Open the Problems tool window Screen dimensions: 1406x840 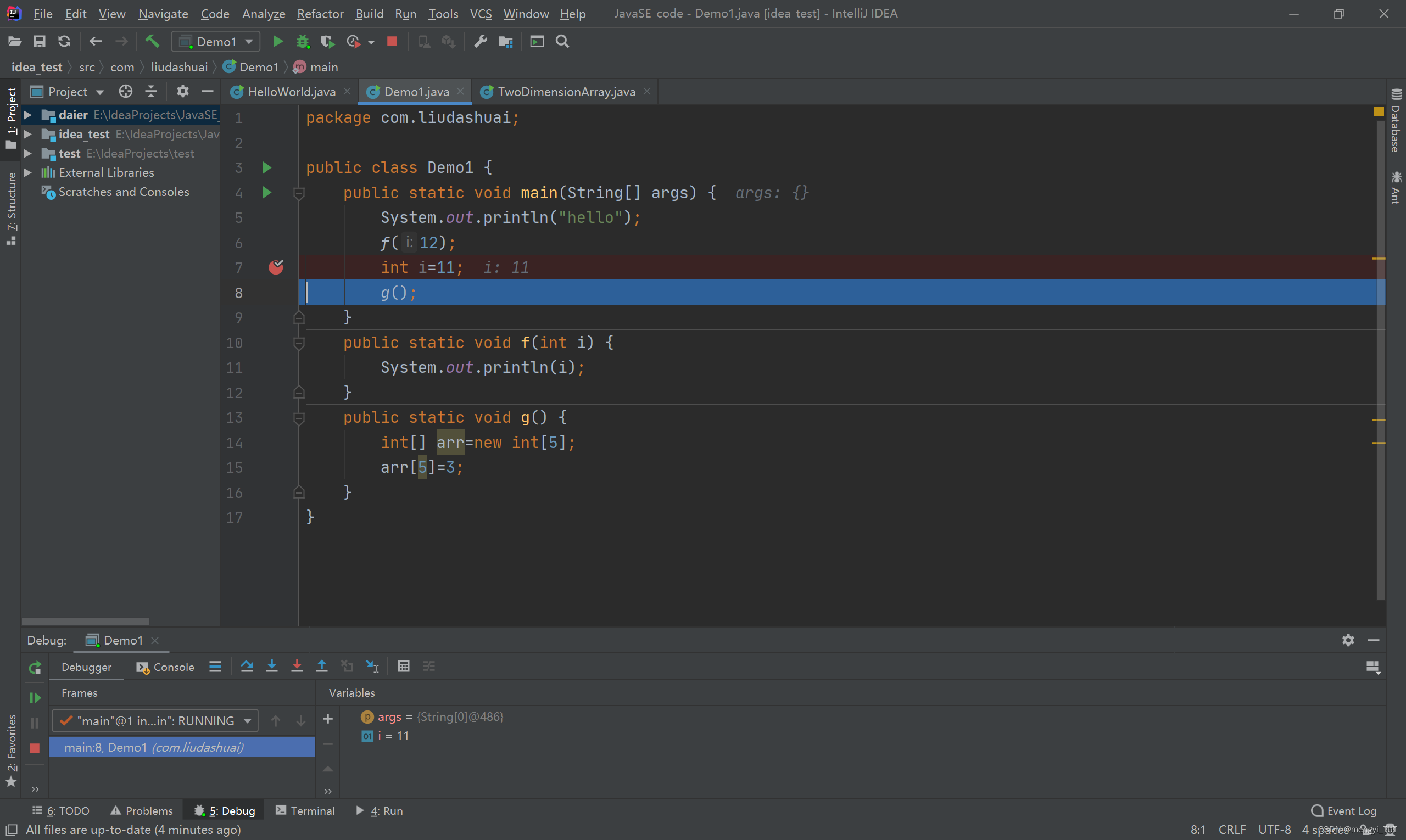142,810
